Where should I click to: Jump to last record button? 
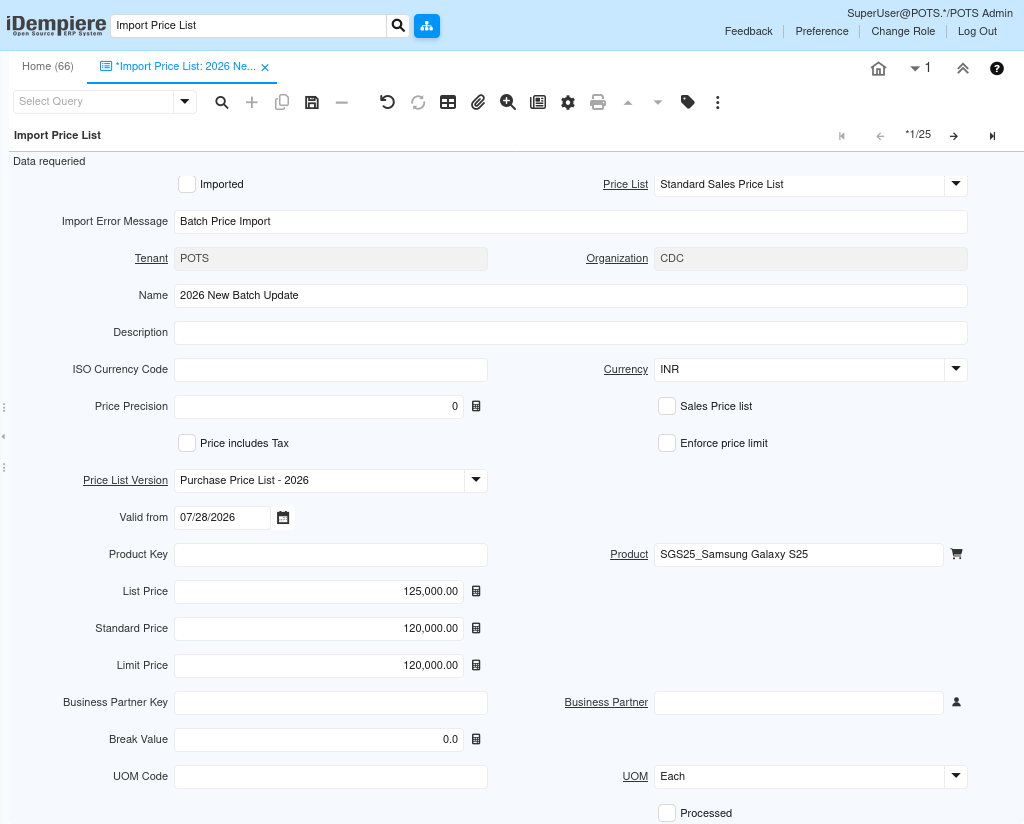[992, 136]
